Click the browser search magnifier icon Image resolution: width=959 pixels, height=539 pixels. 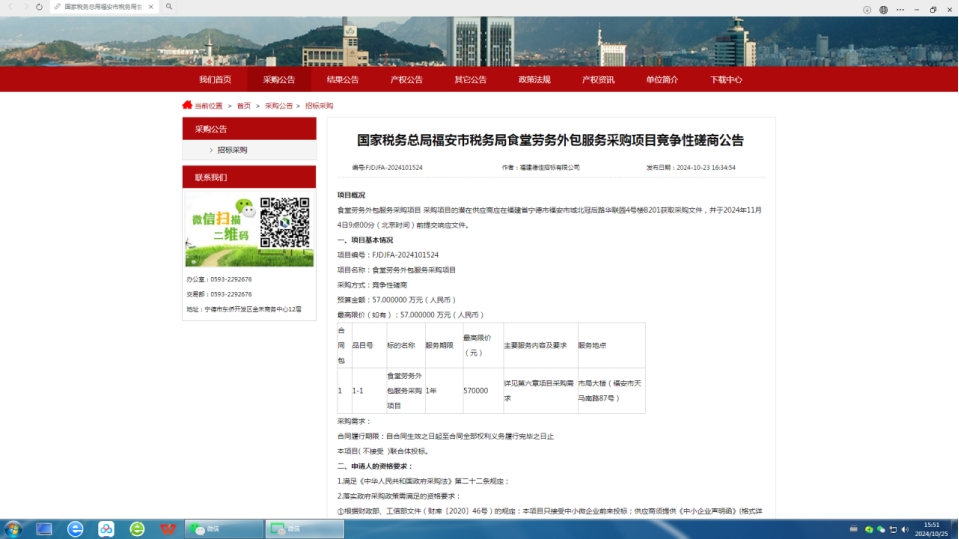tap(170, 7)
